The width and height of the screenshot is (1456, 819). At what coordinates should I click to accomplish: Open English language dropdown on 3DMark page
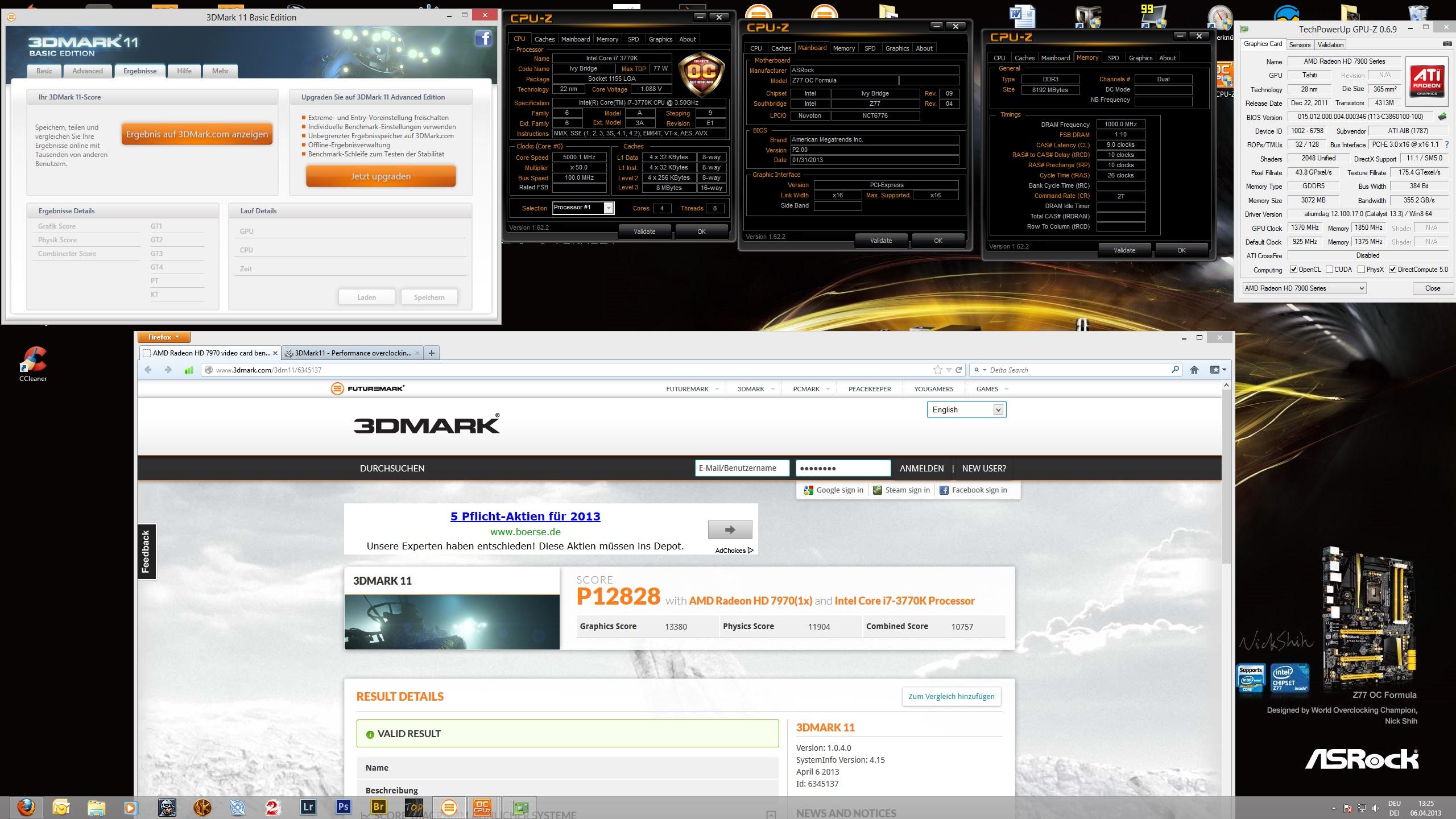coord(966,409)
